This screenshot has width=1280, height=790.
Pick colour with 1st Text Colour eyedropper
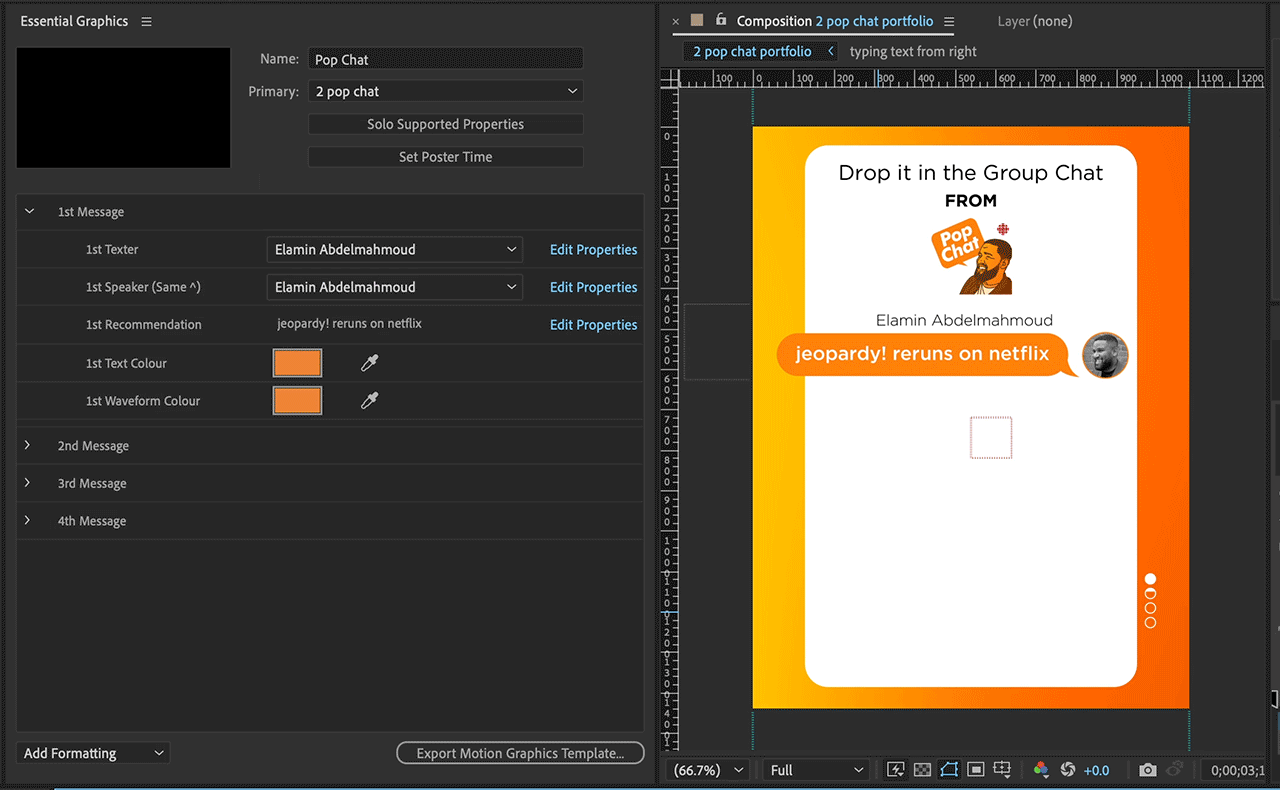click(369, 363)
